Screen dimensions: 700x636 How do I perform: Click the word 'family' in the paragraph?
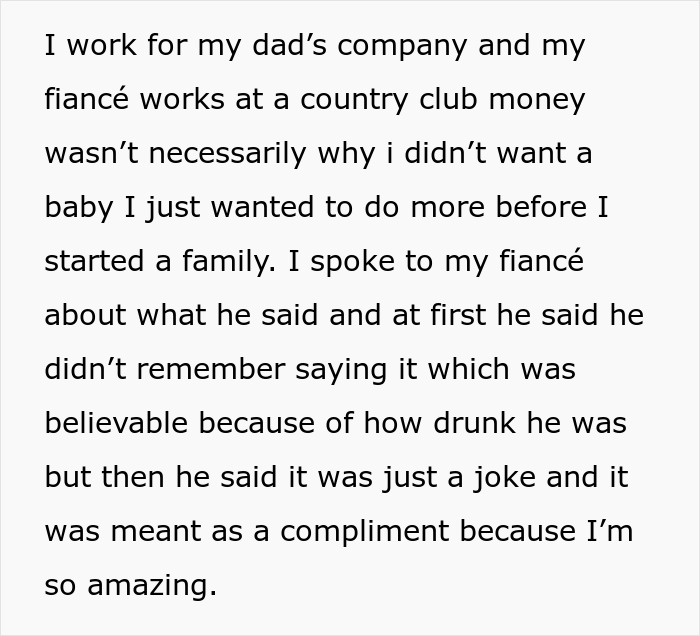[222, 261]
